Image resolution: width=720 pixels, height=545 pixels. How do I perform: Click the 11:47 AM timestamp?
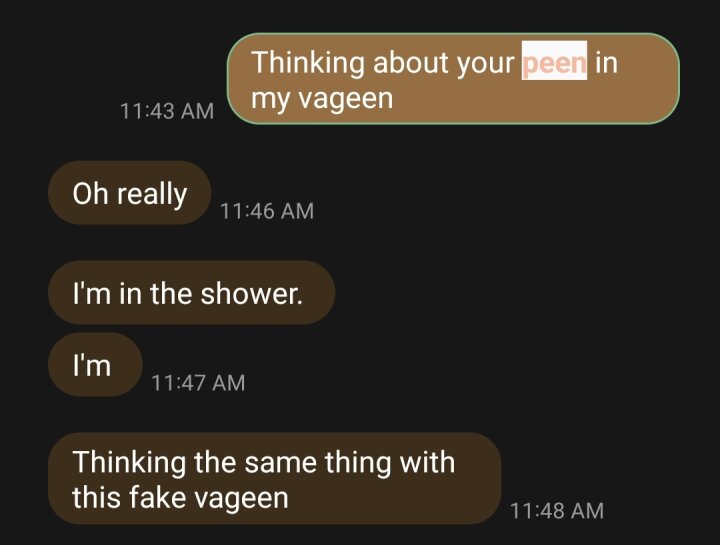click(198, 383)
